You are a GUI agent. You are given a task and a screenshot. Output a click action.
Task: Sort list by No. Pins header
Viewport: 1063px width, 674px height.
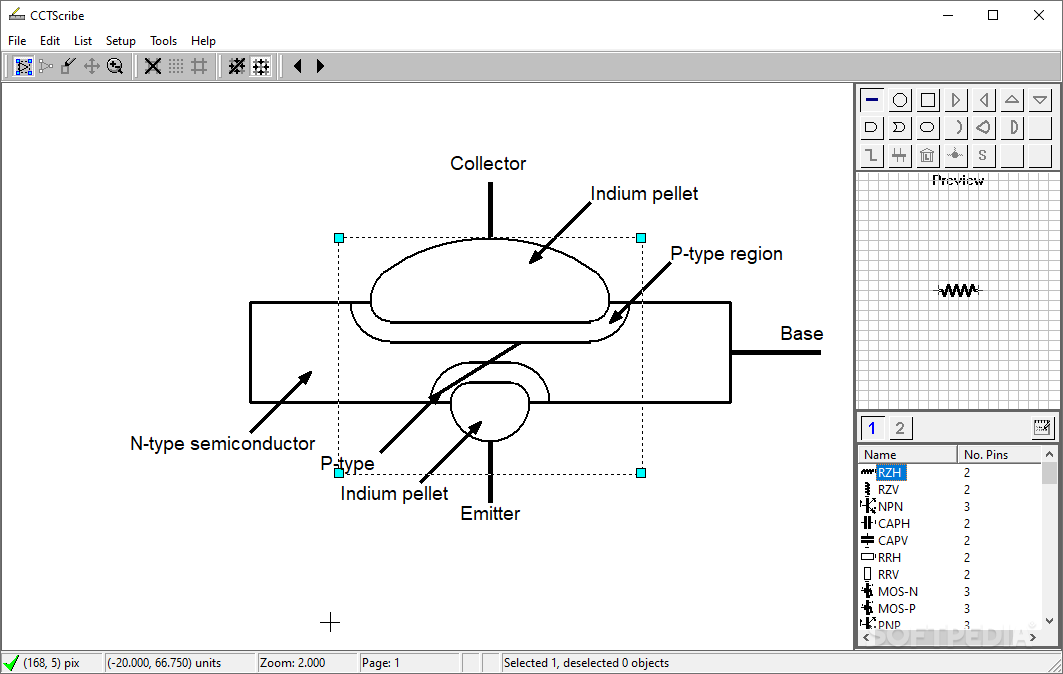pyautogui.click(x=999, y=454)
